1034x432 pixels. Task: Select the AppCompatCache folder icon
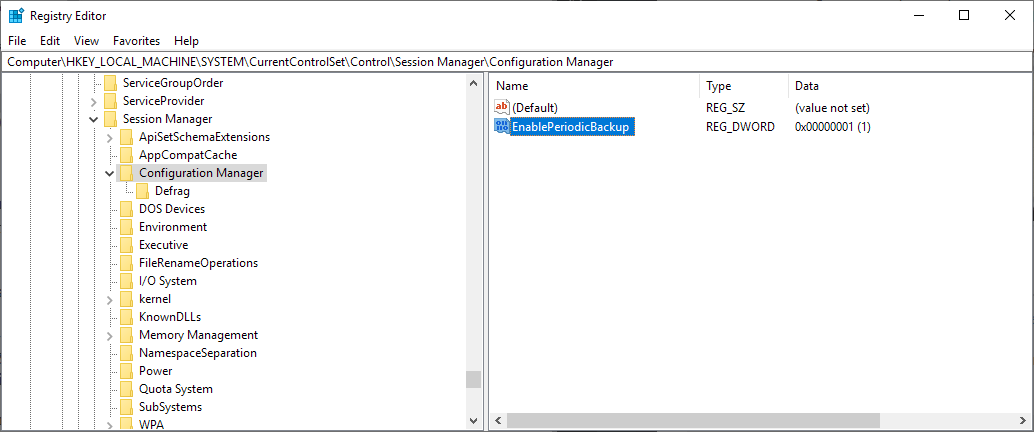click(126, 155)
